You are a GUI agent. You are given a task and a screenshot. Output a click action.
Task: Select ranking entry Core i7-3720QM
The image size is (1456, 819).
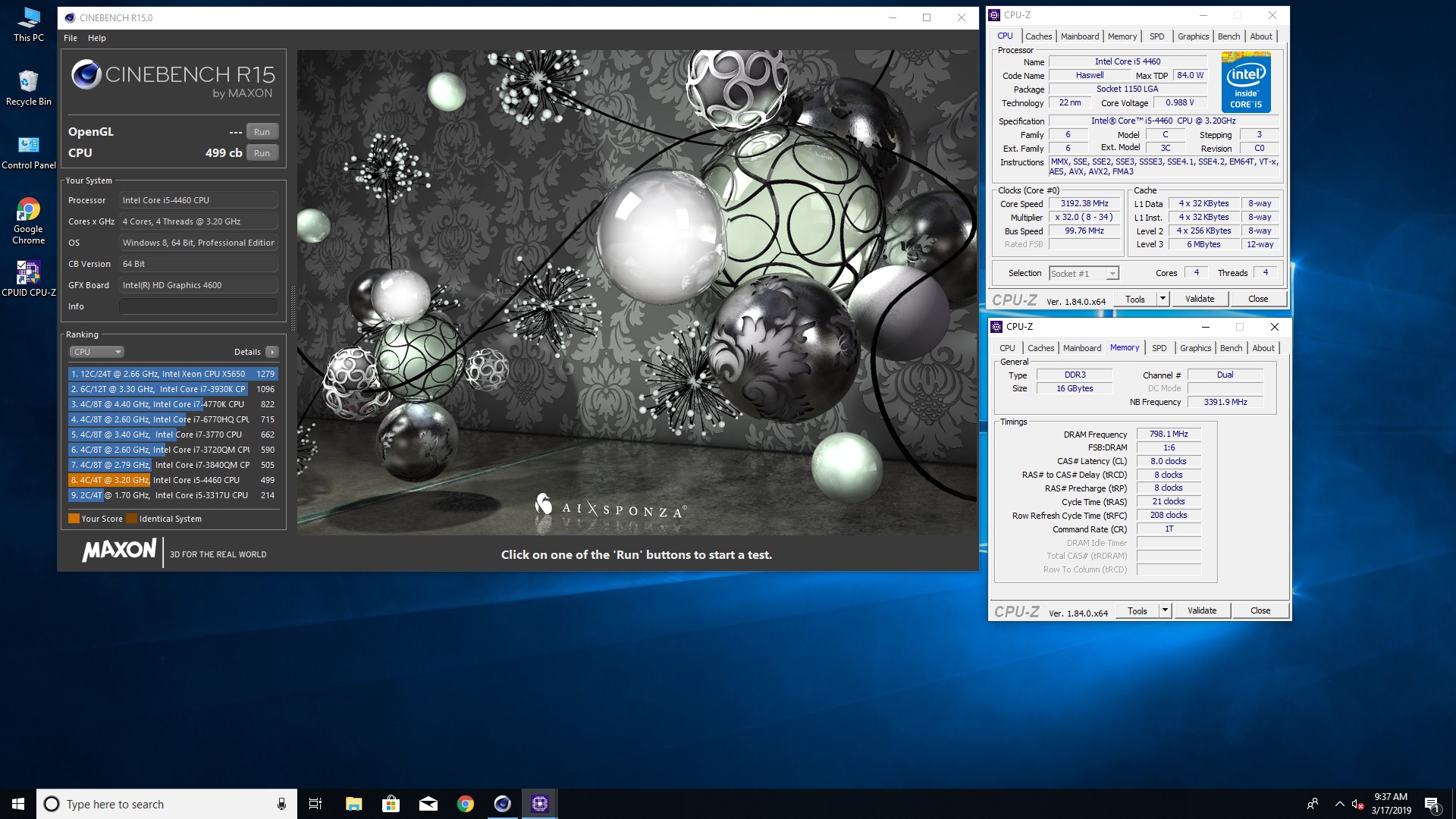click(173, 450)
